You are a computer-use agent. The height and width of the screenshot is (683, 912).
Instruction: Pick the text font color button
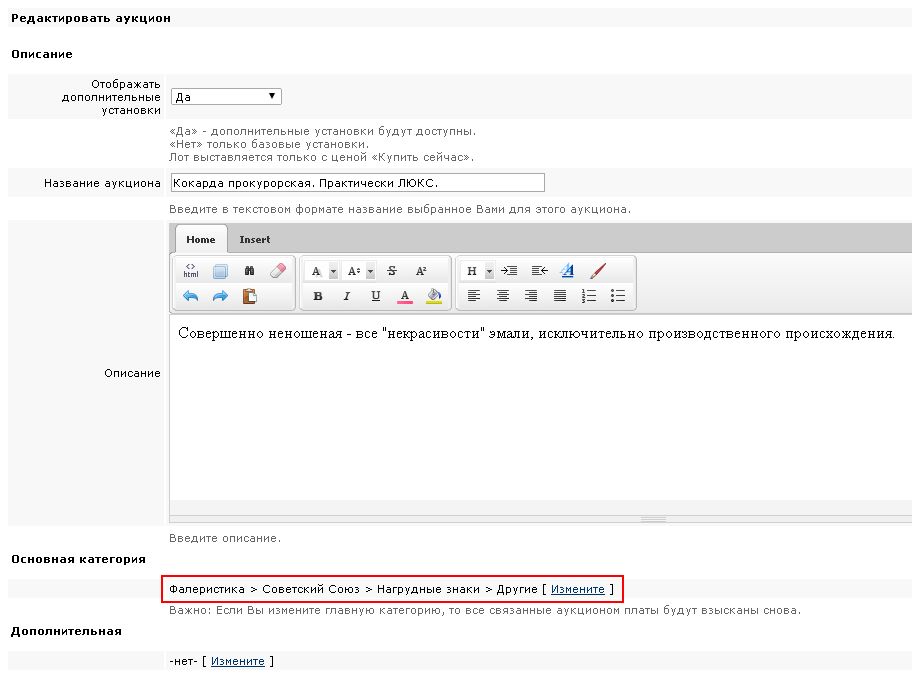pos(405,296)
